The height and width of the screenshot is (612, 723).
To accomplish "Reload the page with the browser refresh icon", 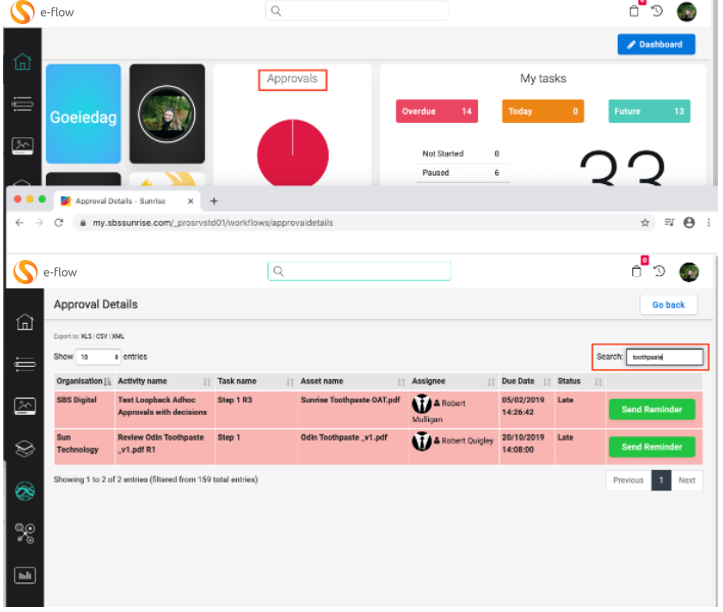I will tap(59, 223).
